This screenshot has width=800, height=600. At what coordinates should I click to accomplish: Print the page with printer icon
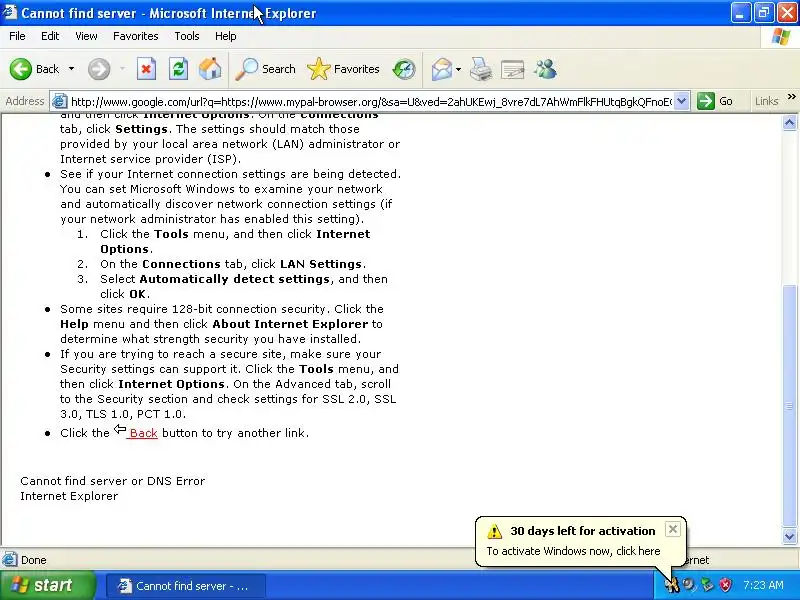pos(481,69)
